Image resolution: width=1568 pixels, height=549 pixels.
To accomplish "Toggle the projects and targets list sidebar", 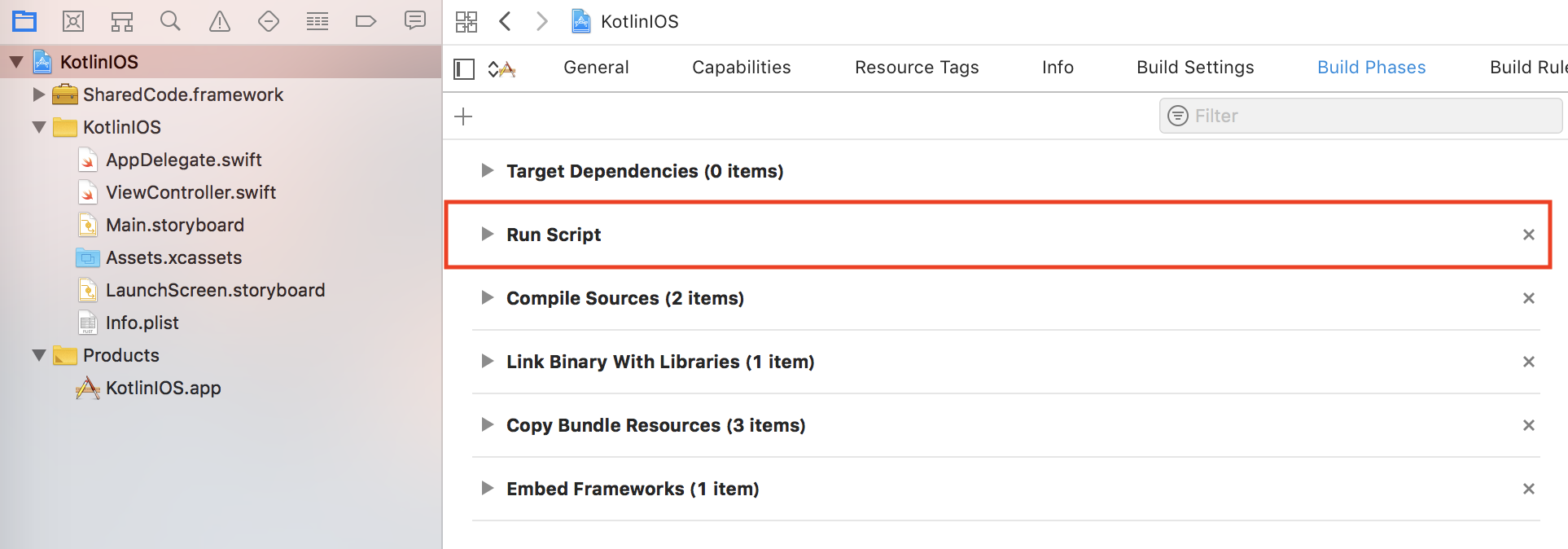I will 464,69.
